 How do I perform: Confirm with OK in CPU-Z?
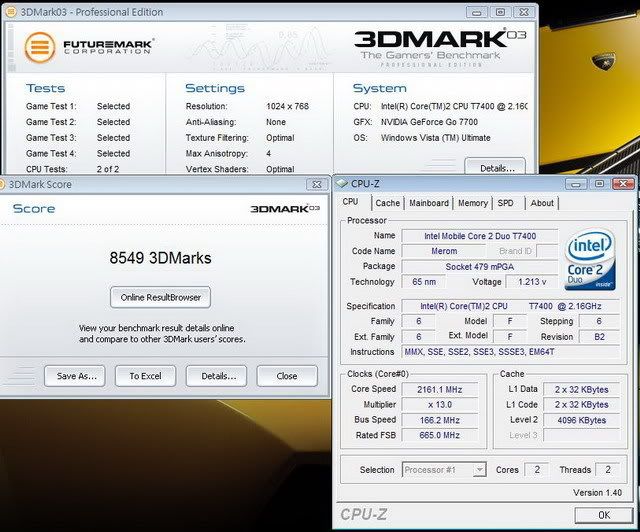tap(604, 515)
